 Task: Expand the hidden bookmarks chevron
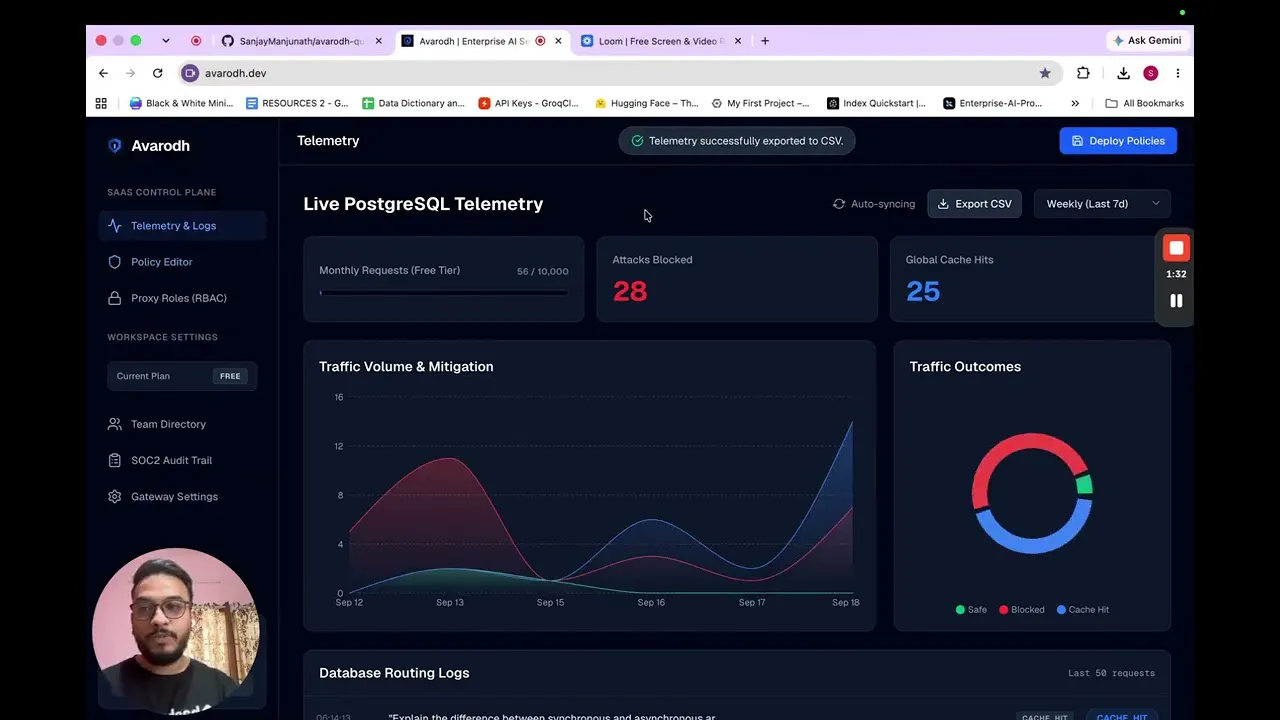pyautogui.click(x=1075, y=103)
